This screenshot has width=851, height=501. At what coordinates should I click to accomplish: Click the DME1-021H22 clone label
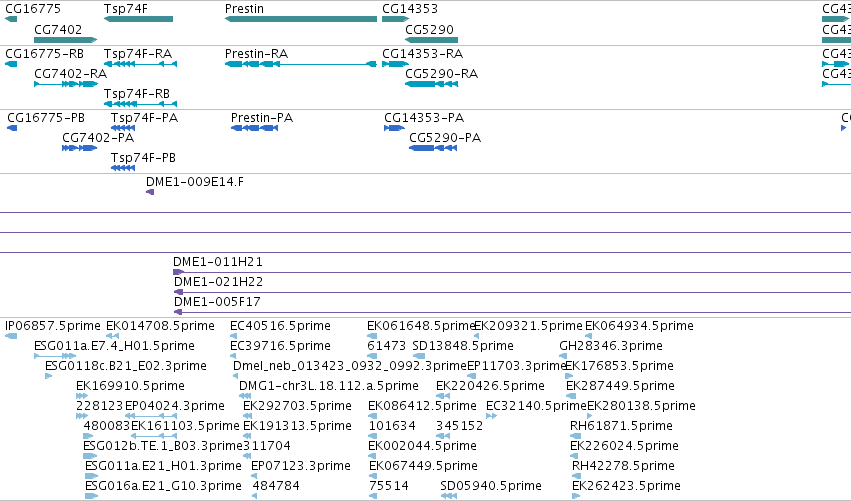point(218,282)
